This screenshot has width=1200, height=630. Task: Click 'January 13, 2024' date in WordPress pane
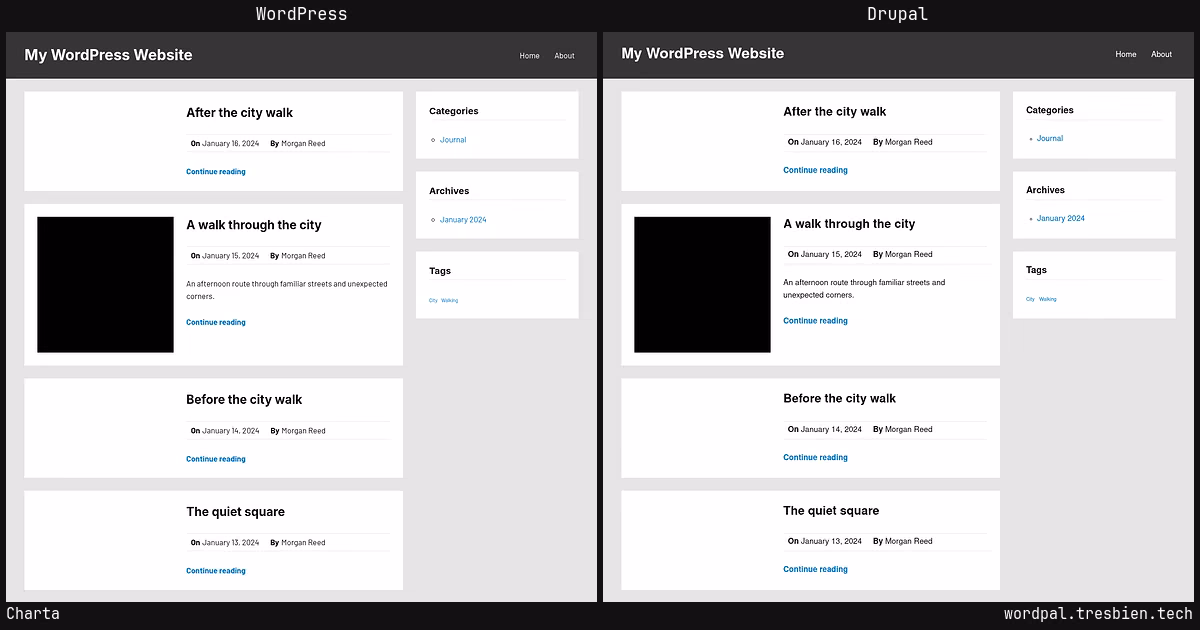coord(230,543)
